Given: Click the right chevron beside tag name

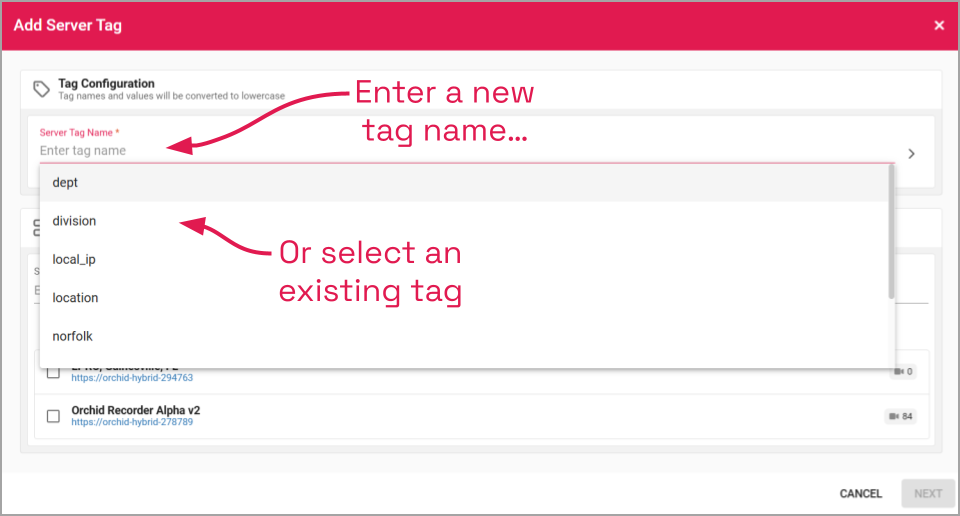Looking at the screenshot, I should point(912,154).
